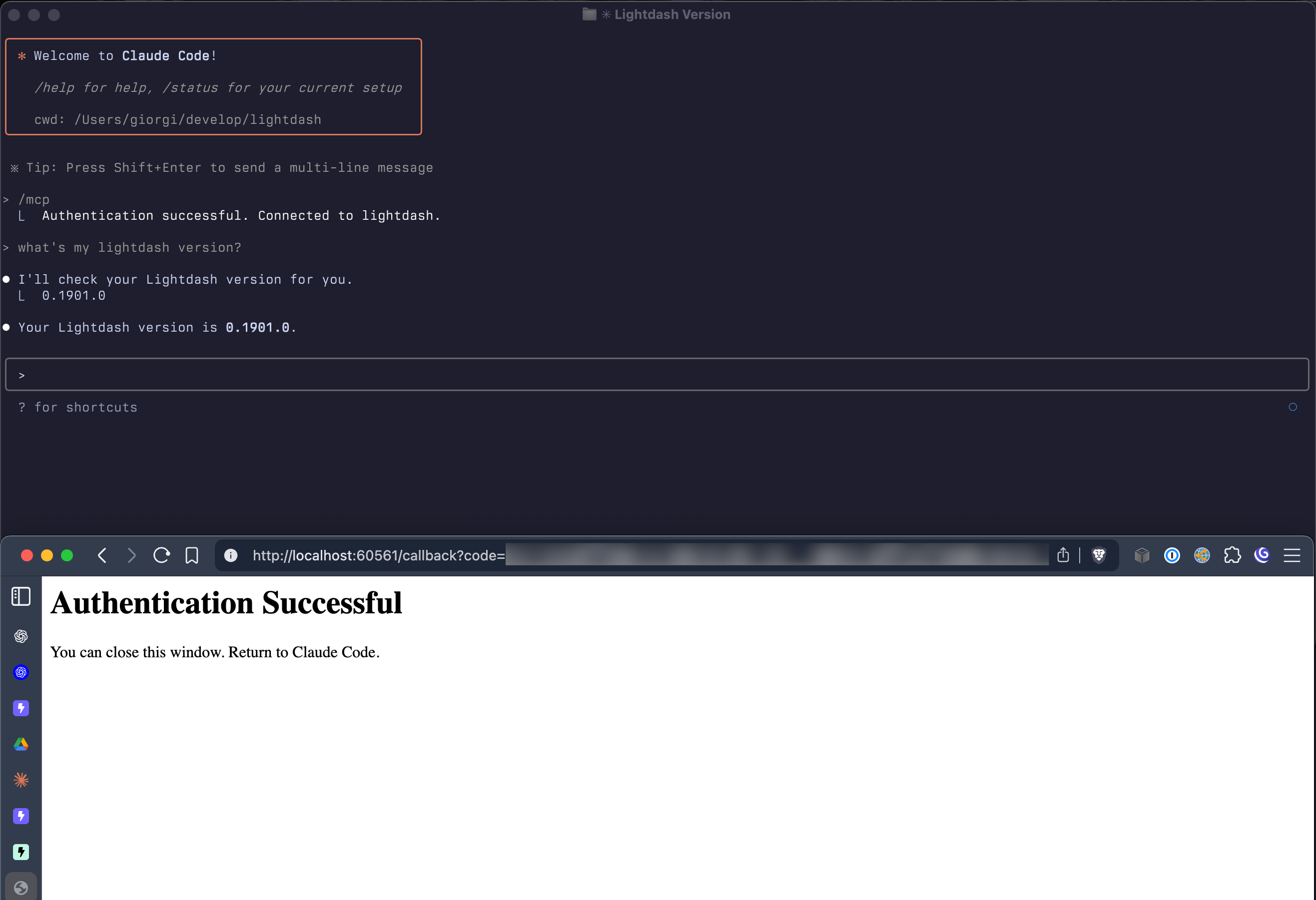The width and height of the screenshot is (1316, 900).
Task: Click the reload page button
Action: [161, 555]
